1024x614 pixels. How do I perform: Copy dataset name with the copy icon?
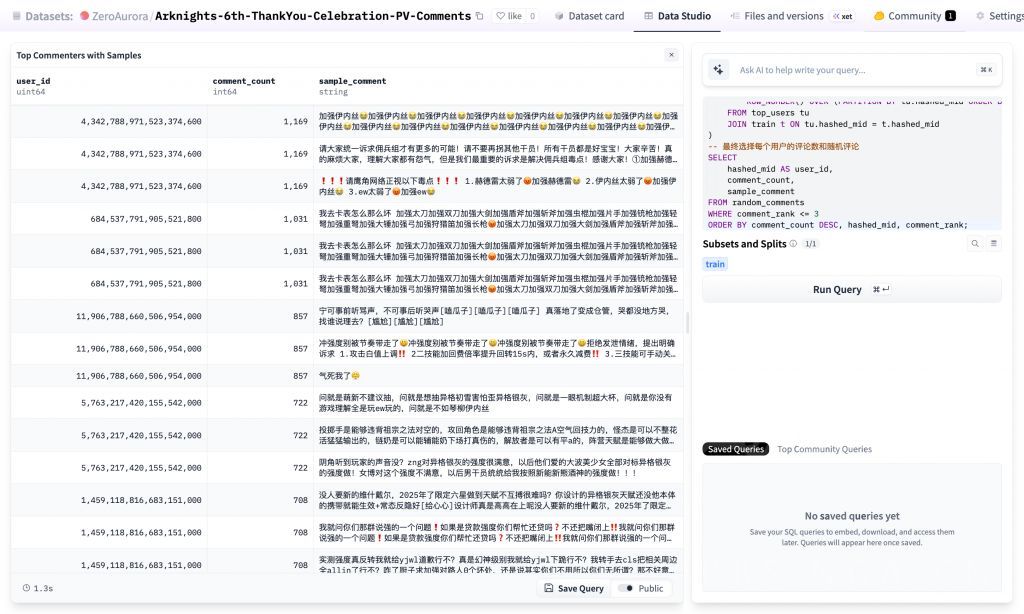480,16
